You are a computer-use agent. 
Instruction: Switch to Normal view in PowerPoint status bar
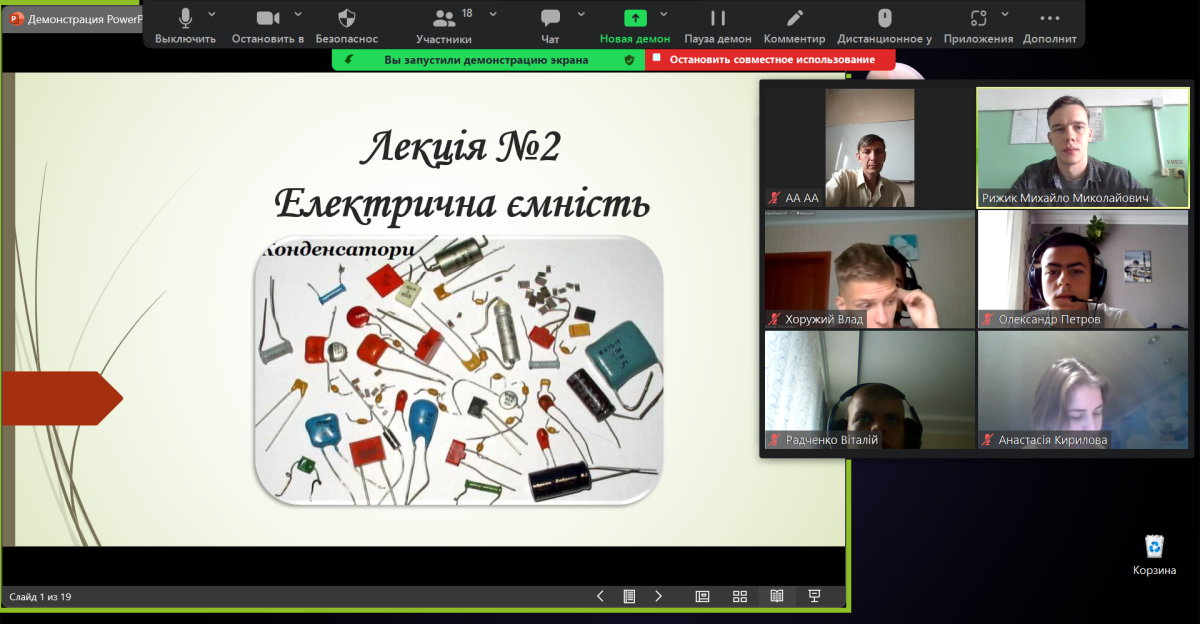coord(703,596)
